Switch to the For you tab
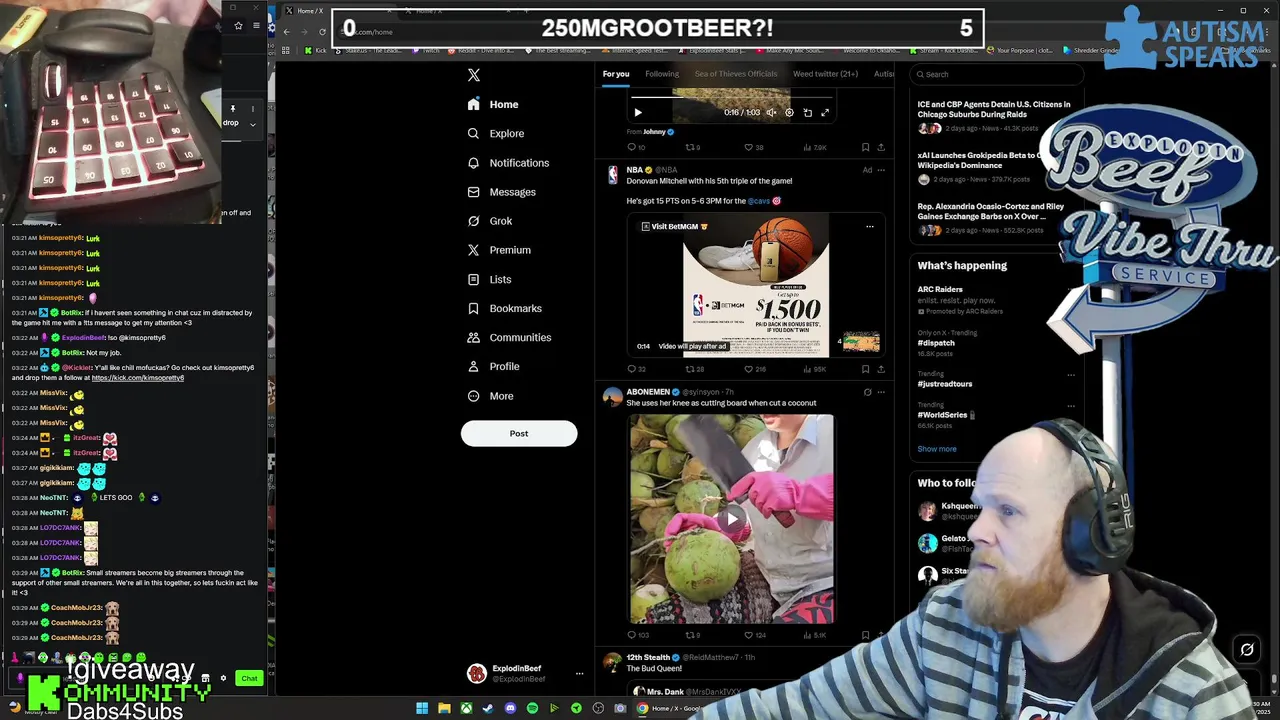Image resolution: width=1280 pixels, height=720 pixels. [x=616, y=74]
